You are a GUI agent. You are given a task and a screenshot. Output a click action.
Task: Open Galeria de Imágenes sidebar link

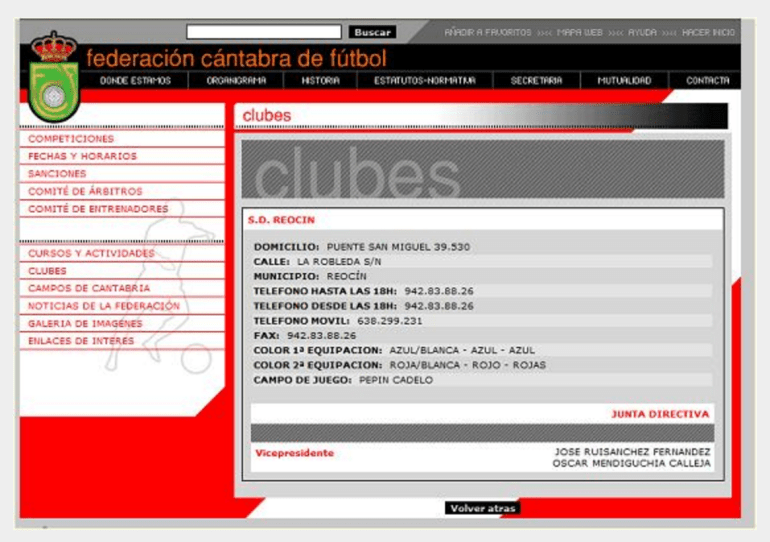(x=85, y=324)
